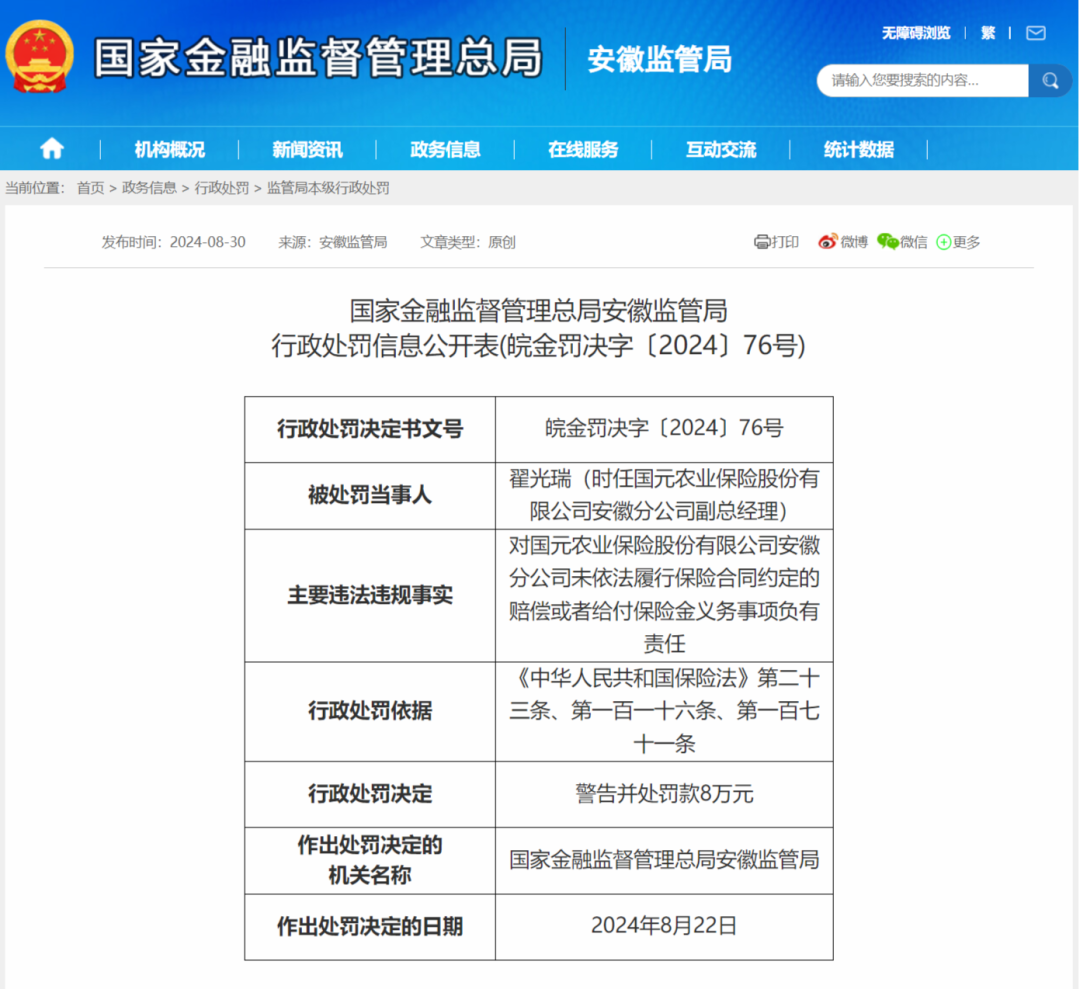Click the search magnifier button
The height and width of the screenshot is (989, 1080).
point(1050,81)
